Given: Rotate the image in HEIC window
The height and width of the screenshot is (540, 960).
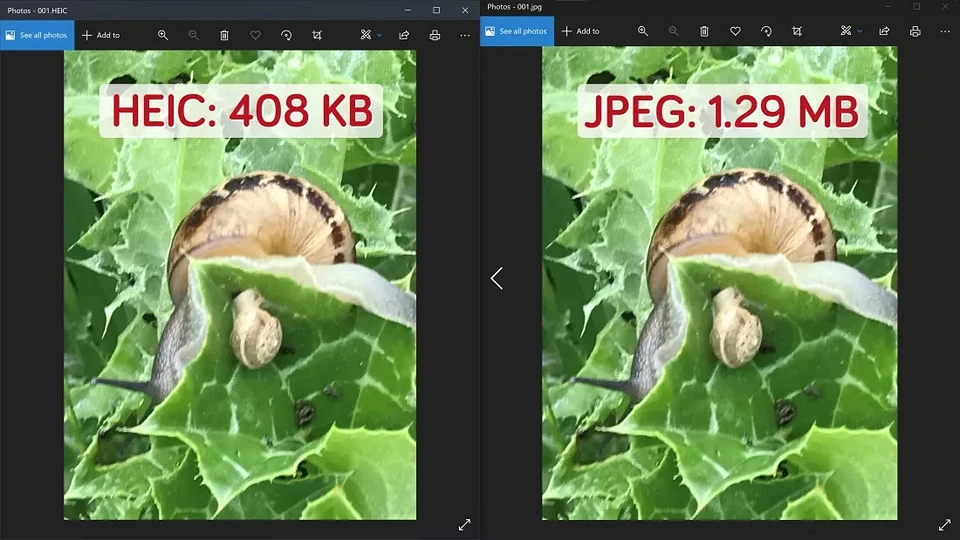Looking at the screenshot, I should click(286, 35).
